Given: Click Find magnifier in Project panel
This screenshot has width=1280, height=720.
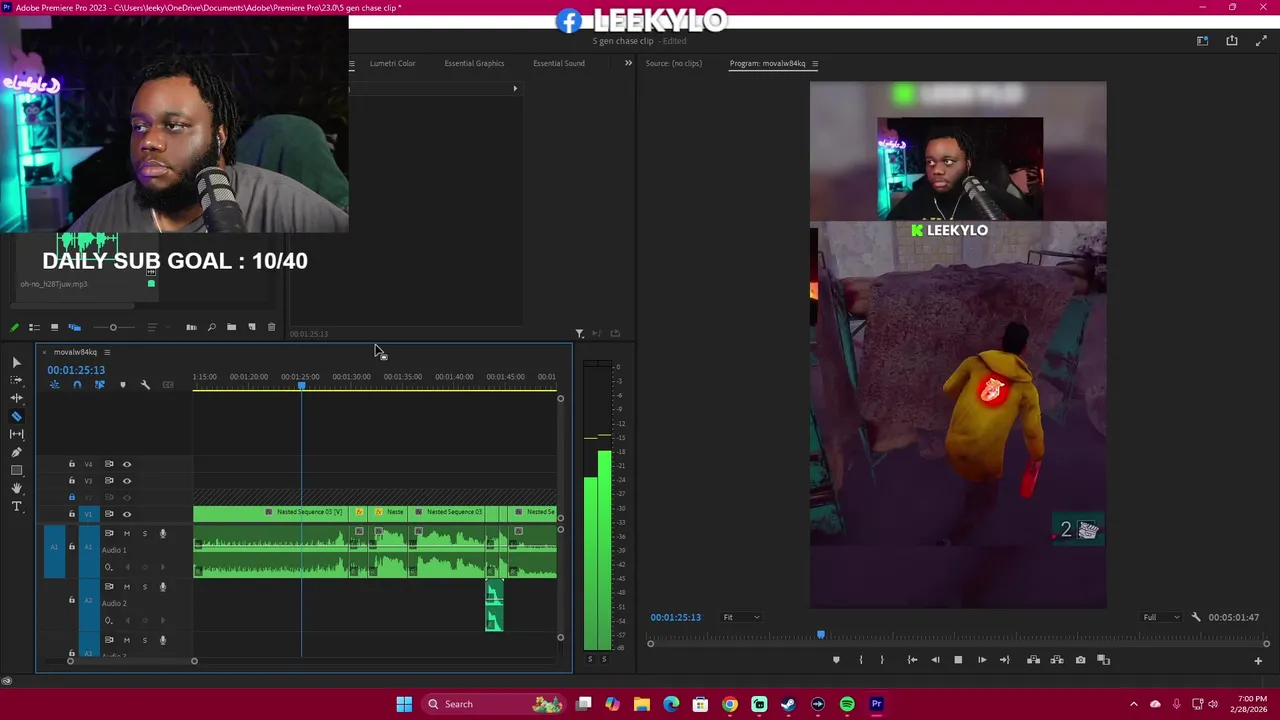Looking at the screenshot, I should pos(211,327).
